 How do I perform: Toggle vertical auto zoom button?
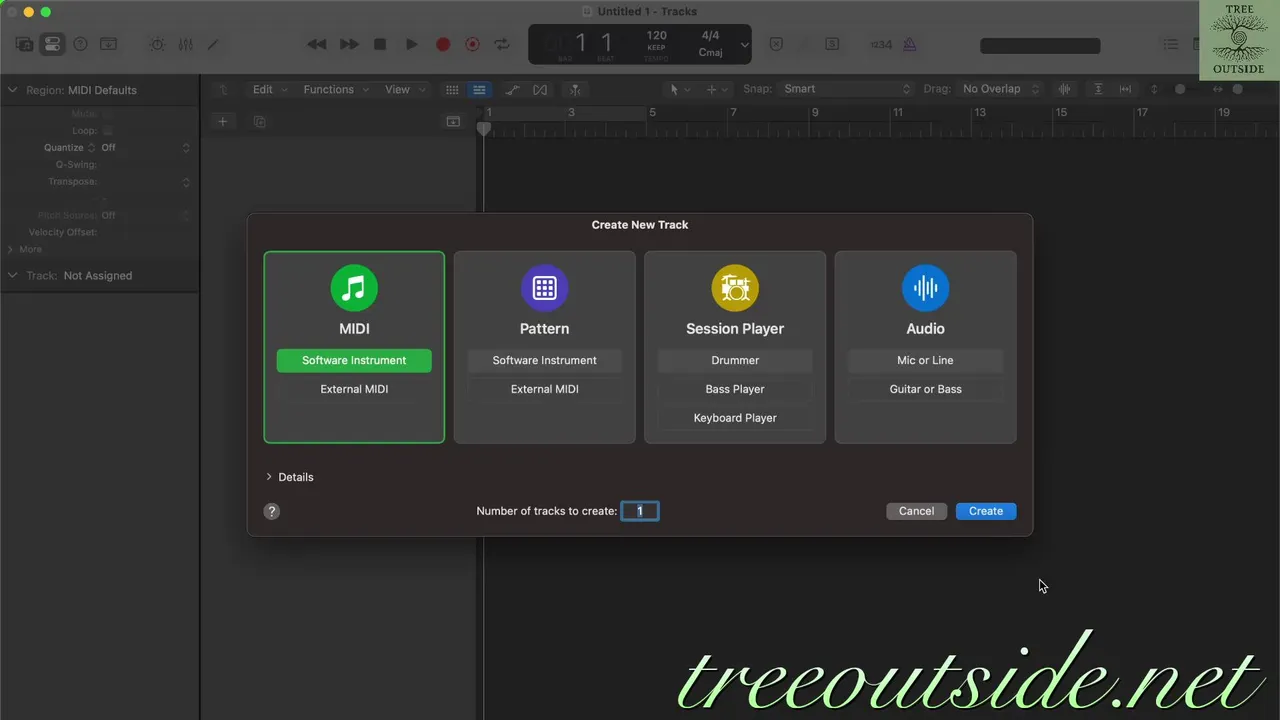click(1098, 89)
